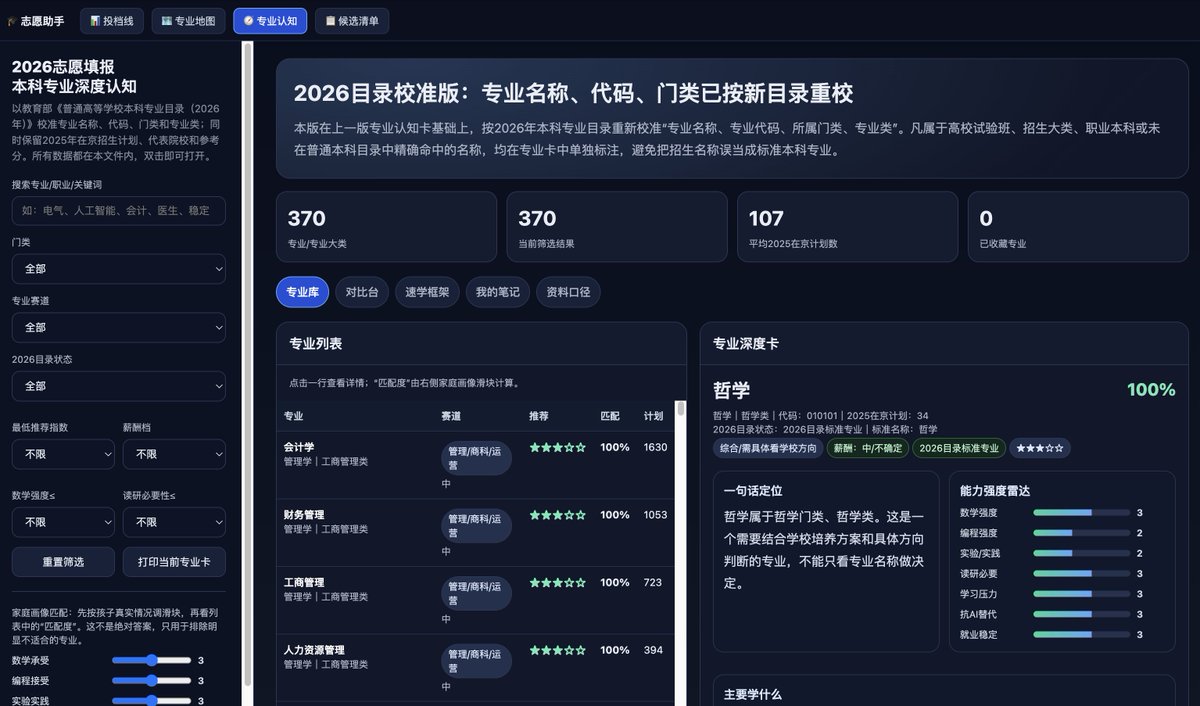Click 打印当前专业卡 button
Screen dimensions: 1200x706
click(x=174, y=562)
